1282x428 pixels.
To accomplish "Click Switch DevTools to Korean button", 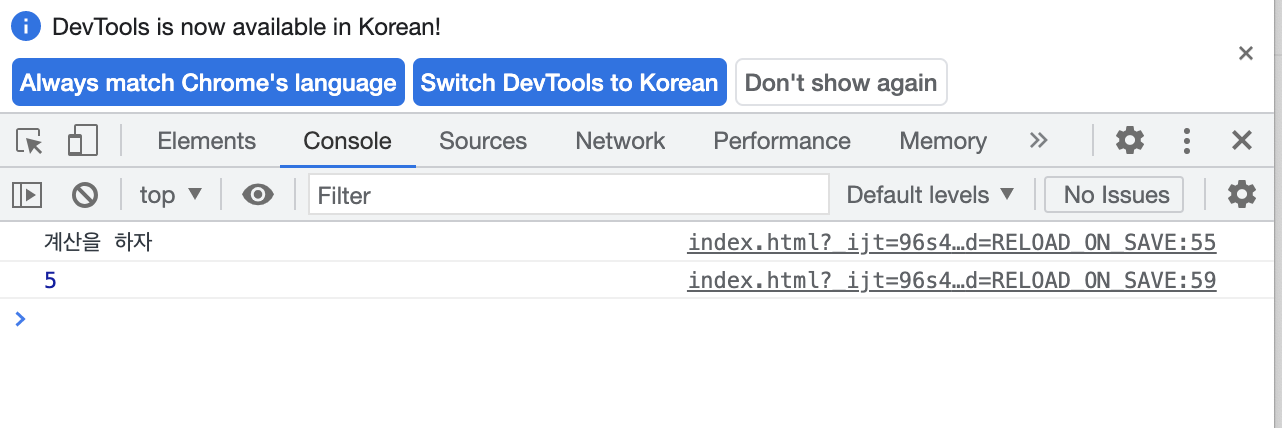I will tap(570, 82).
